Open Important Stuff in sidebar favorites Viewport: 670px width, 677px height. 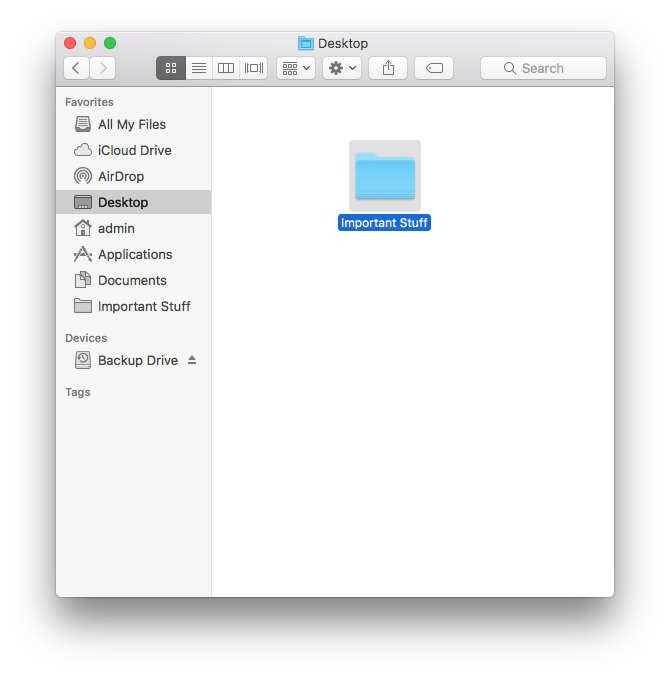[134, 306]
